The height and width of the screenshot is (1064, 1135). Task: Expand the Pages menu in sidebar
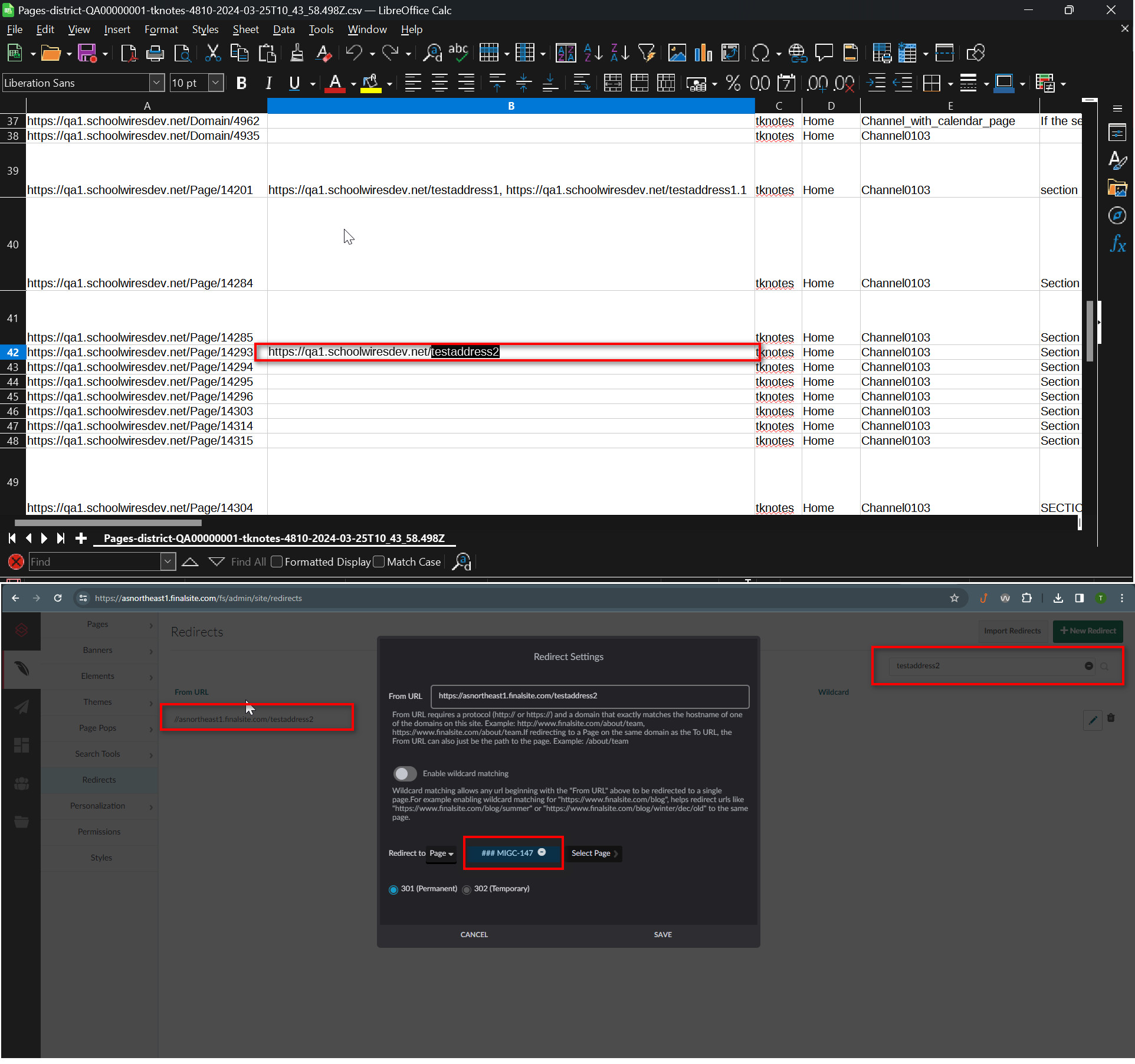tap(151, 625)
